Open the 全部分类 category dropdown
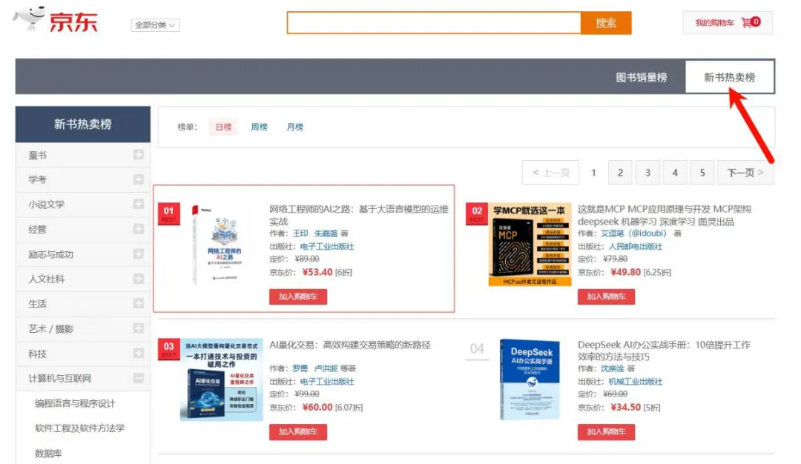Image resolution: width=801 pixels, height=464 pixels. (x=155, y=25)
